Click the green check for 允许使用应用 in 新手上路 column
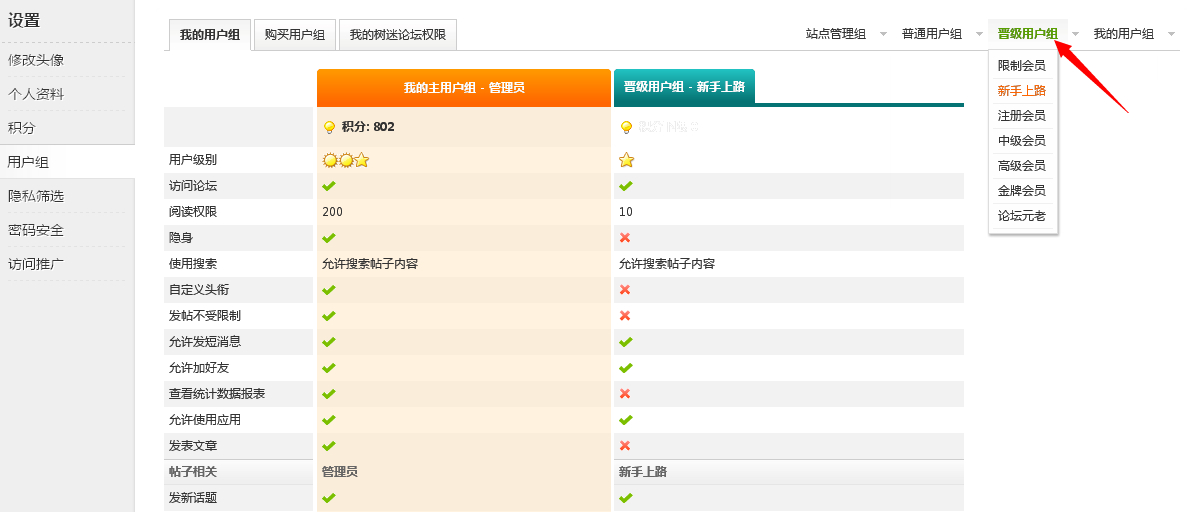The height and width of the screenshot is (512, 1187). (625, 420)
